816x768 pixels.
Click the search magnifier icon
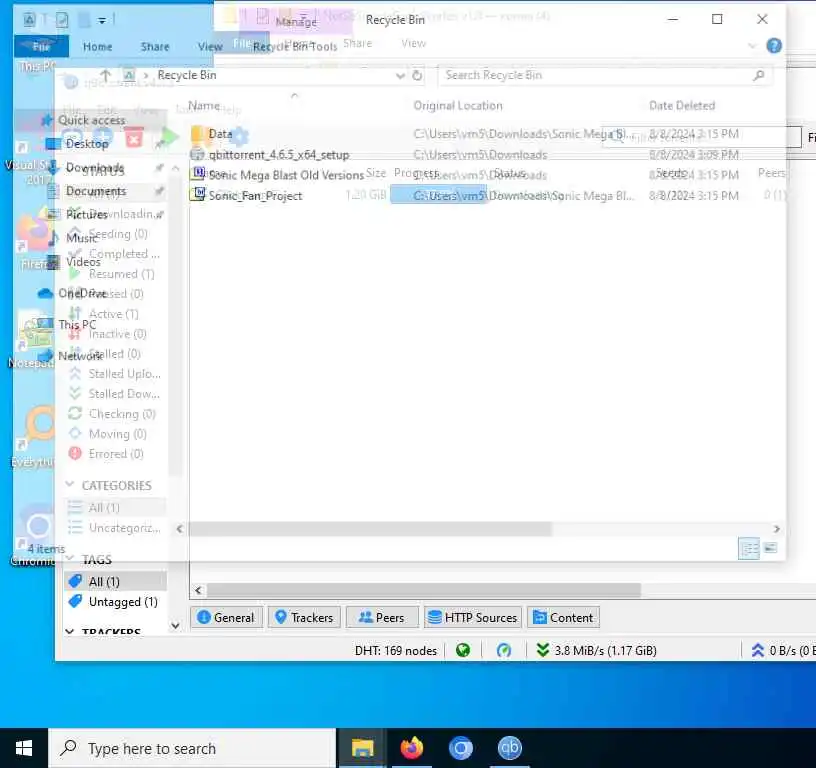click(x=759, y=75)
